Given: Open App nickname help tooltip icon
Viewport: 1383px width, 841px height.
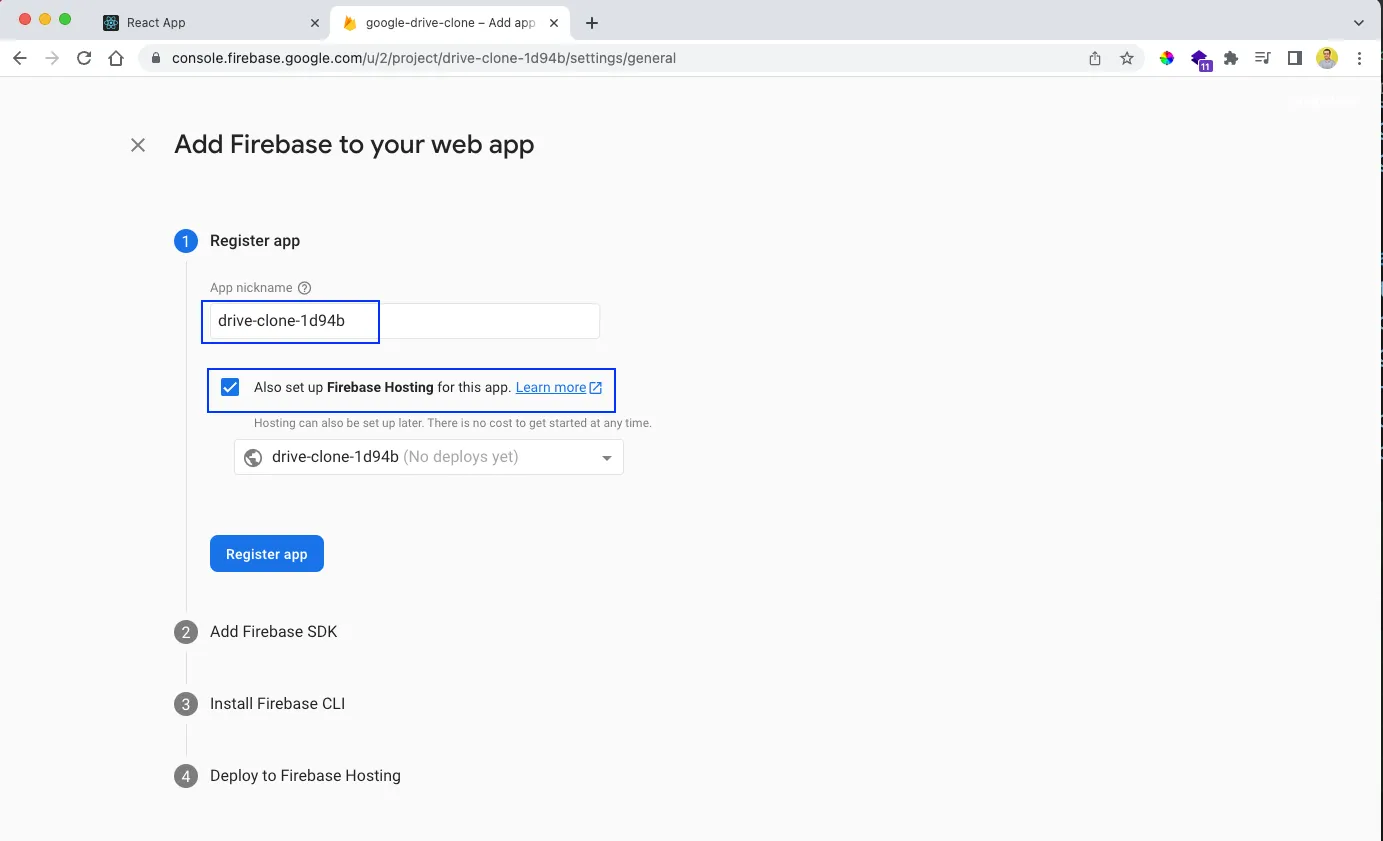Looking at the screenshot, I should 305,288.
